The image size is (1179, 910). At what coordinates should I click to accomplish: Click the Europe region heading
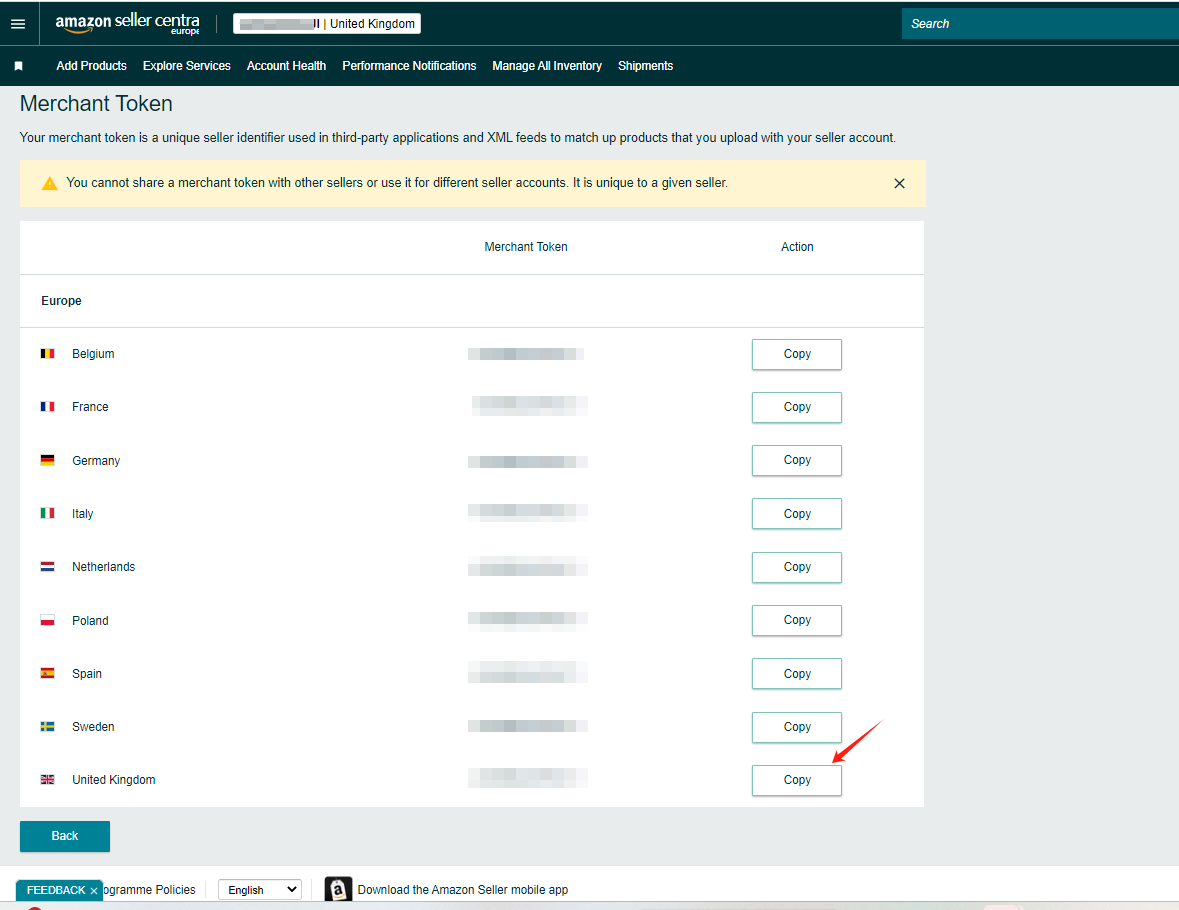tap(62, 301)
